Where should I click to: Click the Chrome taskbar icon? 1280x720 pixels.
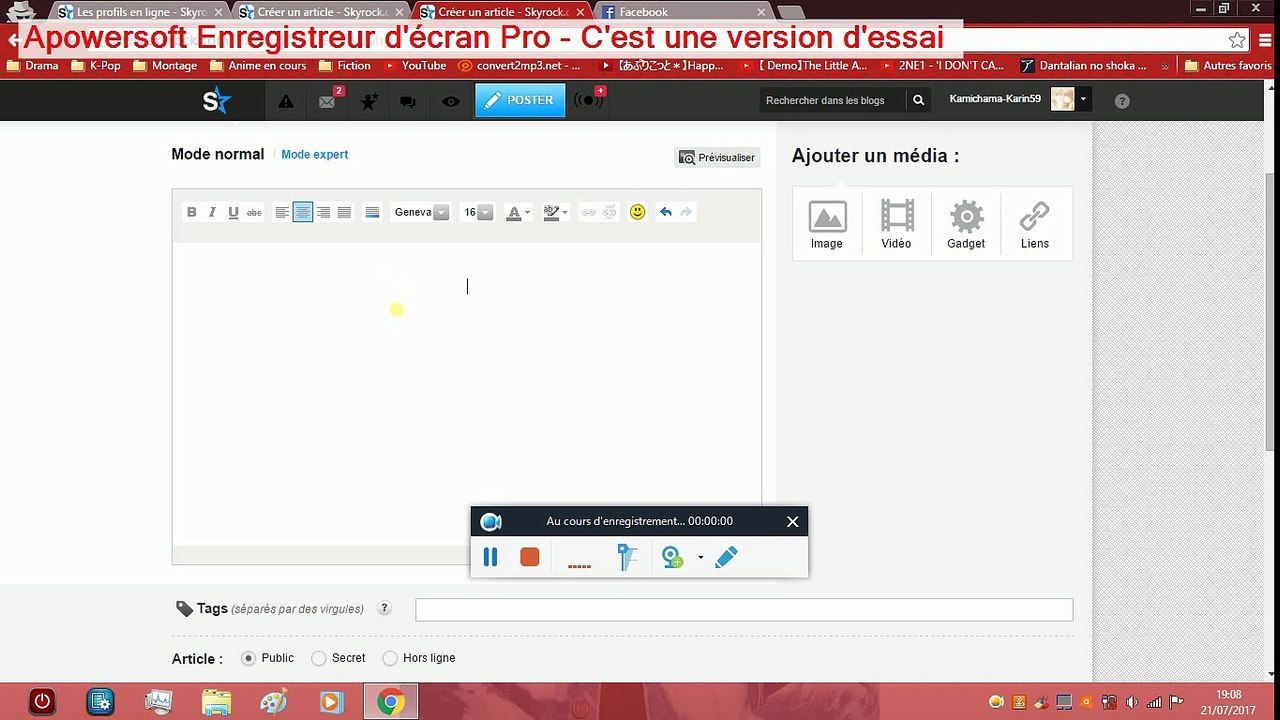pos(390,702)
